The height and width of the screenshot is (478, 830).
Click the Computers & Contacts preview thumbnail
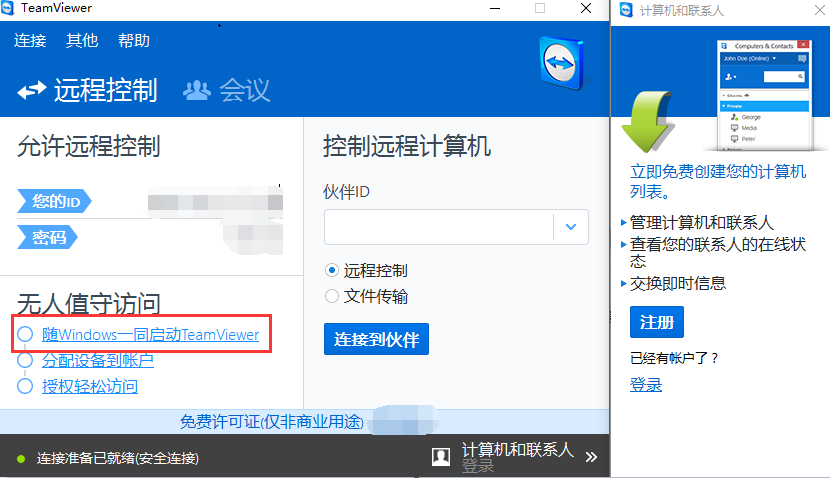pos(764,95)
